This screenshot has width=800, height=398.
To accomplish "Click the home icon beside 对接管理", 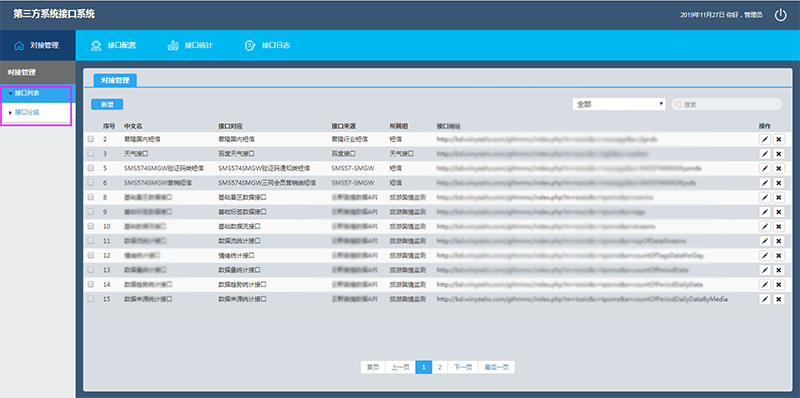I will point(19,45).
